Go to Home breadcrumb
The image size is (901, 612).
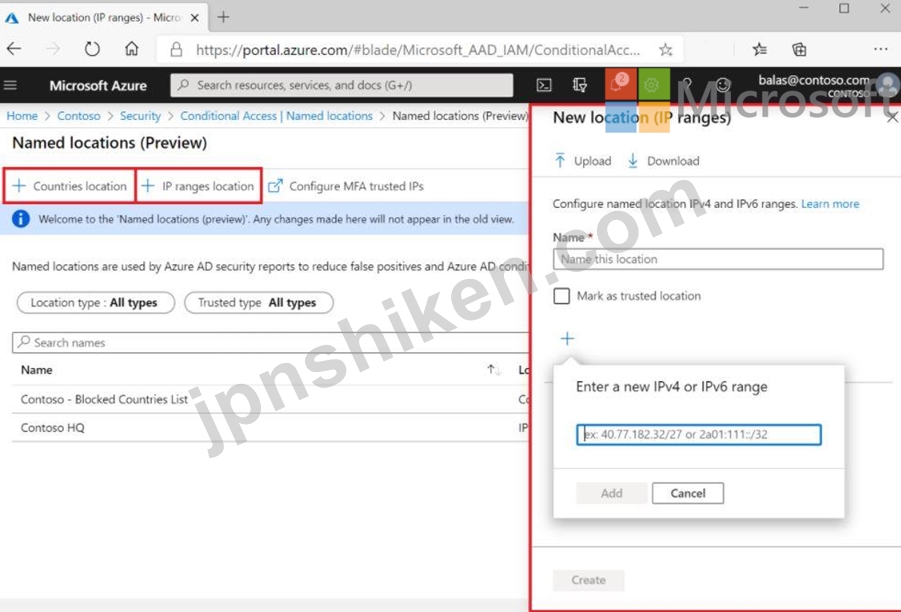(x=22, y=116)
